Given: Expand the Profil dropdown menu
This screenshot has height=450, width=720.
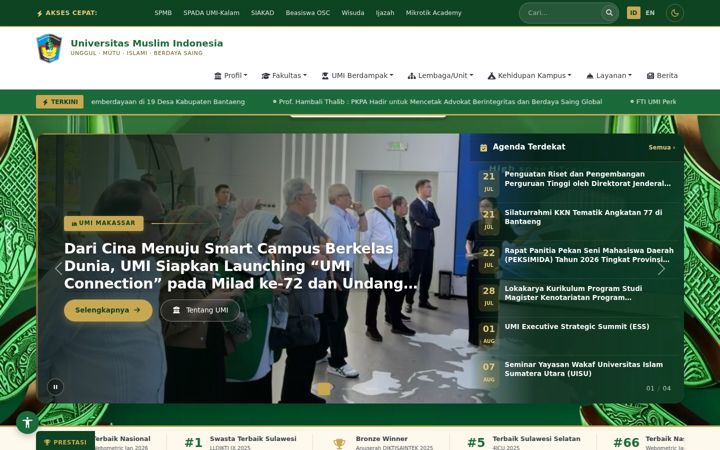Looking at the screenshot, I should pos(231,76).
